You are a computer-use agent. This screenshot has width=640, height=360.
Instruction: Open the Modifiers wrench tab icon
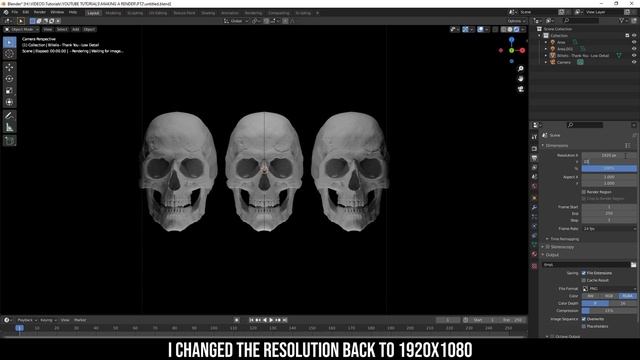(534, 208)
